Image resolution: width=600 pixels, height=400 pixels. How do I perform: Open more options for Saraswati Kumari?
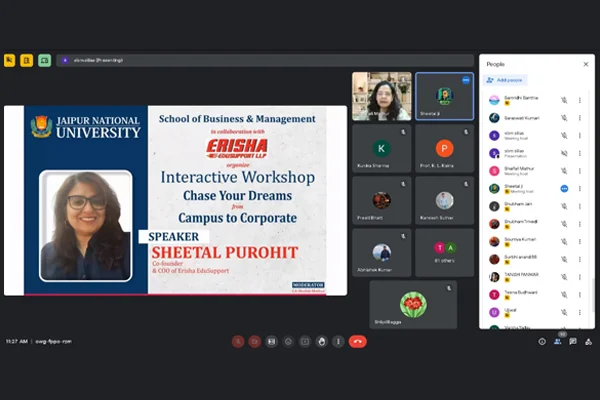pyautogui.click(x=580, y=118)
